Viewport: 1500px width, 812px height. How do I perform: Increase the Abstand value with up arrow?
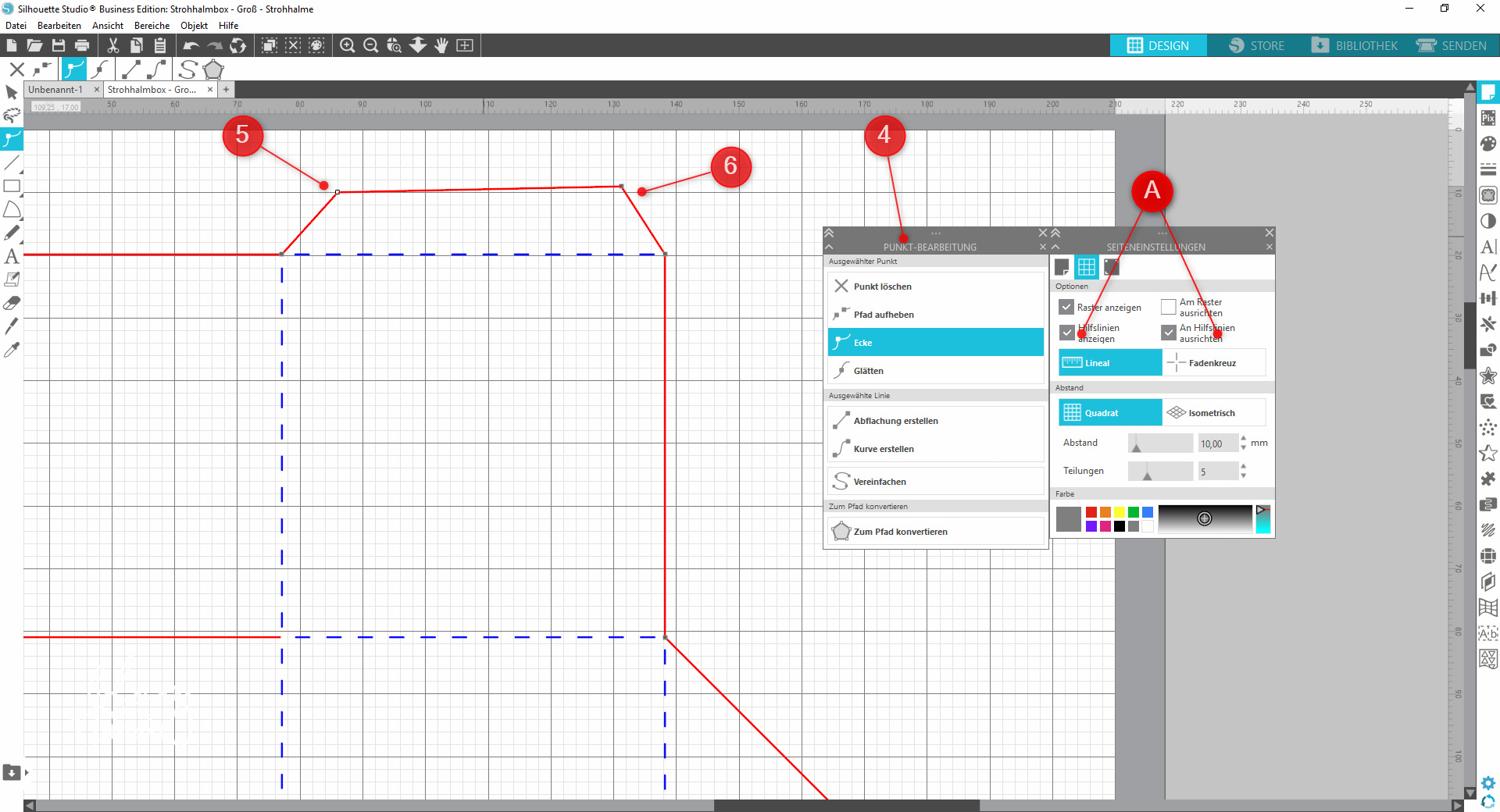point(1243,439)
